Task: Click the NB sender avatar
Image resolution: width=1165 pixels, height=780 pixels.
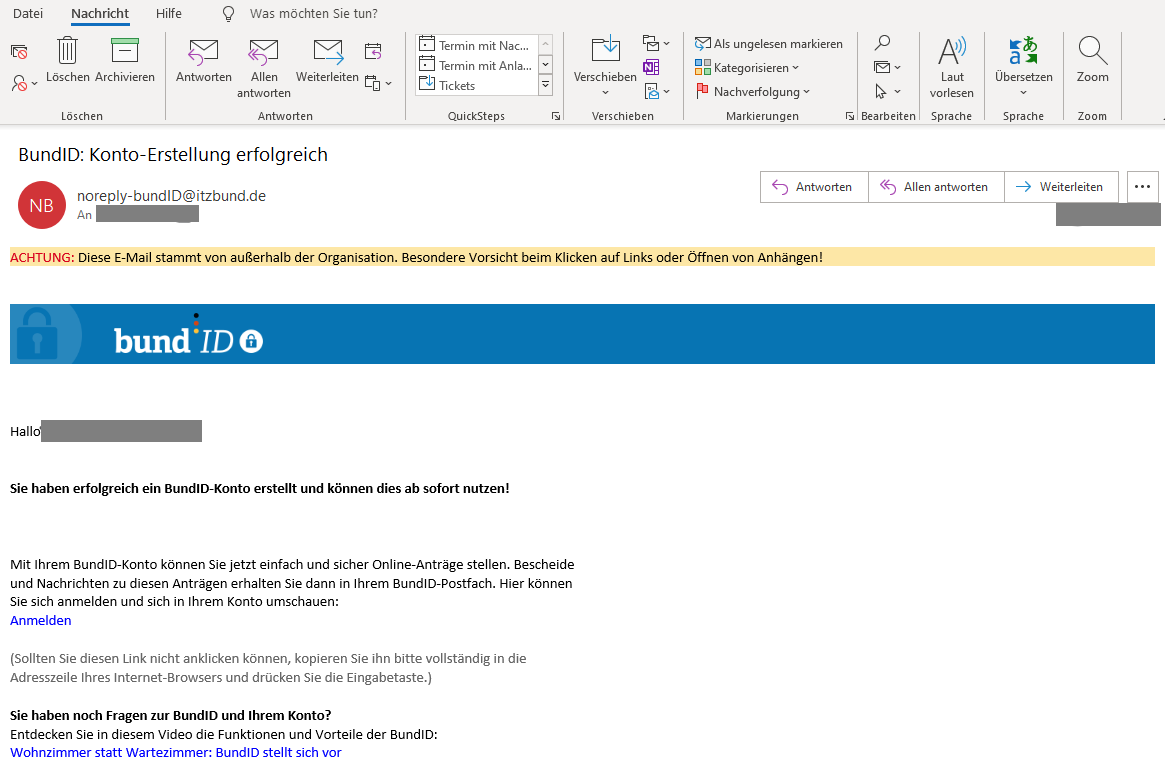Action: coord(42,205)
